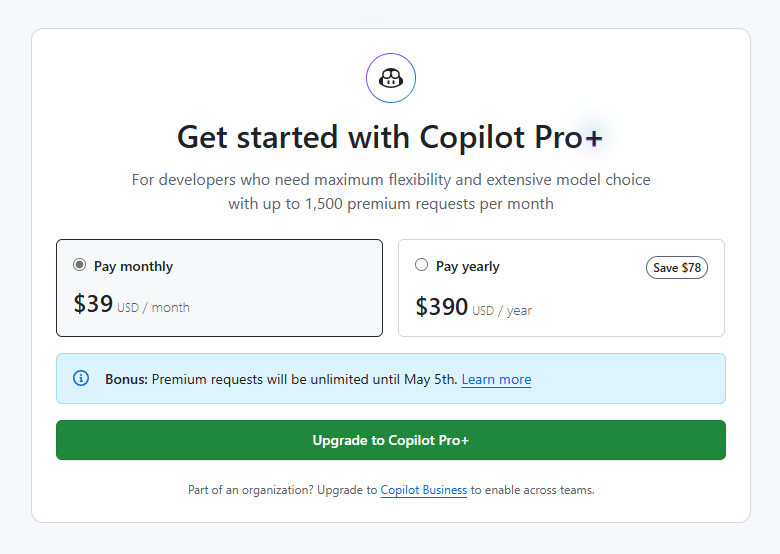Viewport: 780px width, 554px height.
Task: Open the Copilot Business link
Action: (423, 490)
